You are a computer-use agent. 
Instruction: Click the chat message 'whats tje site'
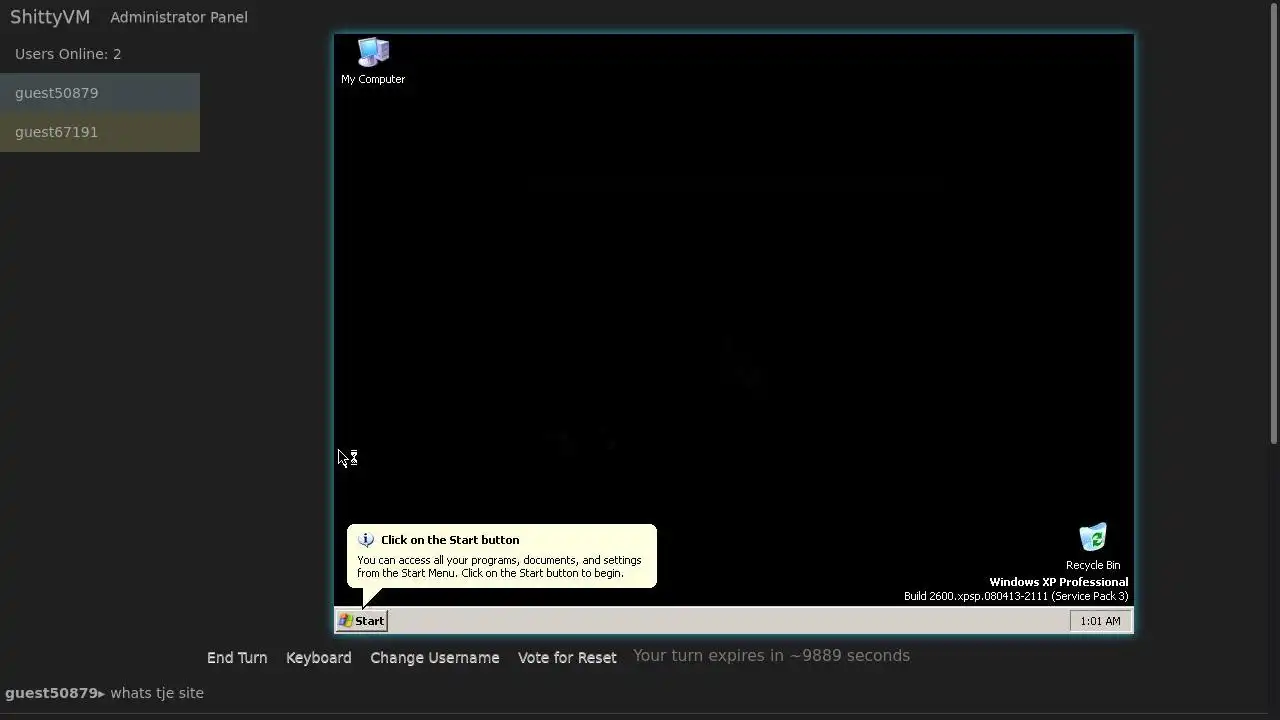157,693
